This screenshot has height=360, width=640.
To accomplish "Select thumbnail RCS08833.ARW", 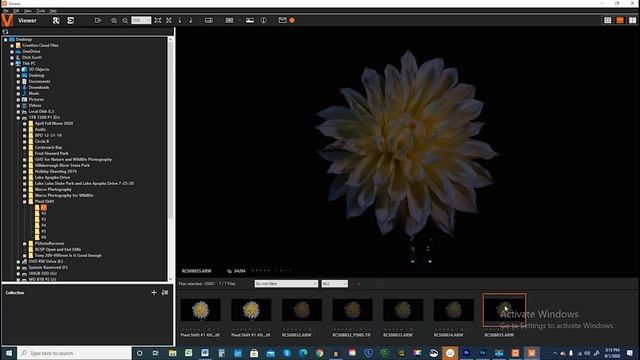I will click(x=403, y=310).
